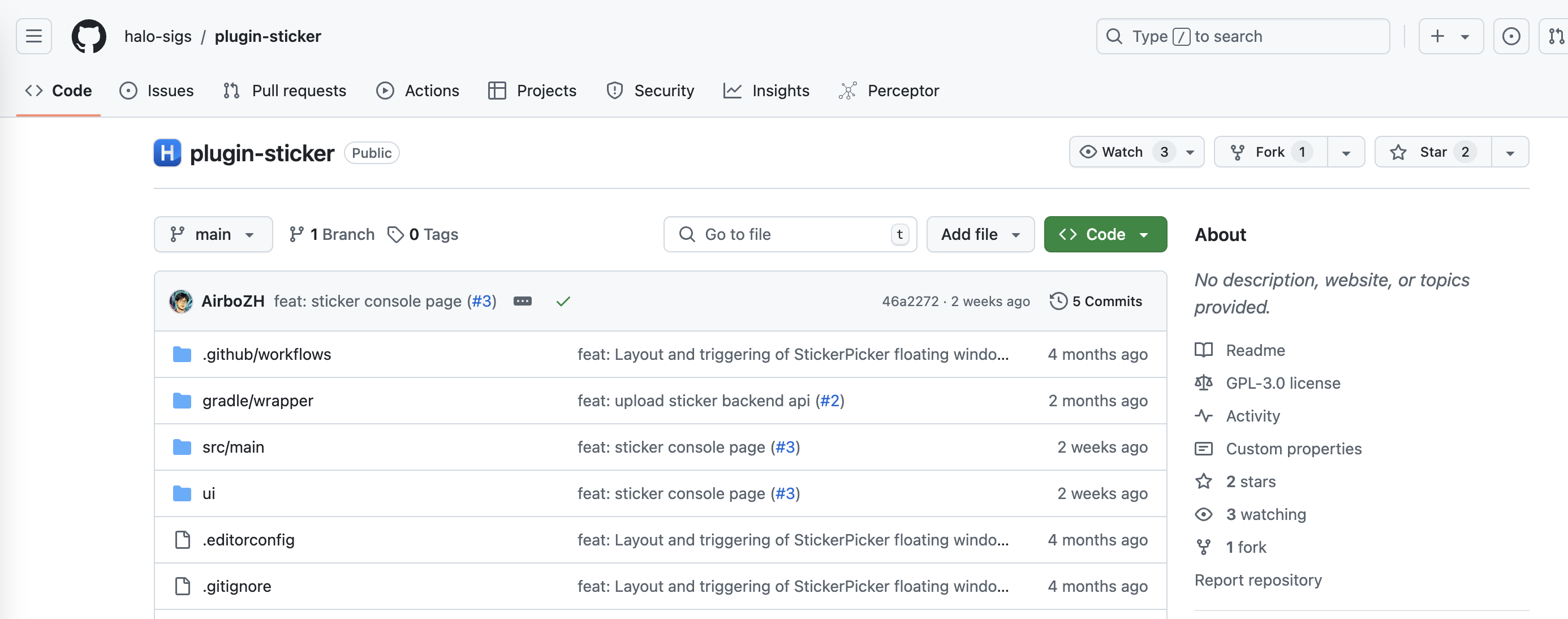
Task: Go to the GitHub homepage logo
Action: click(89, 37)
